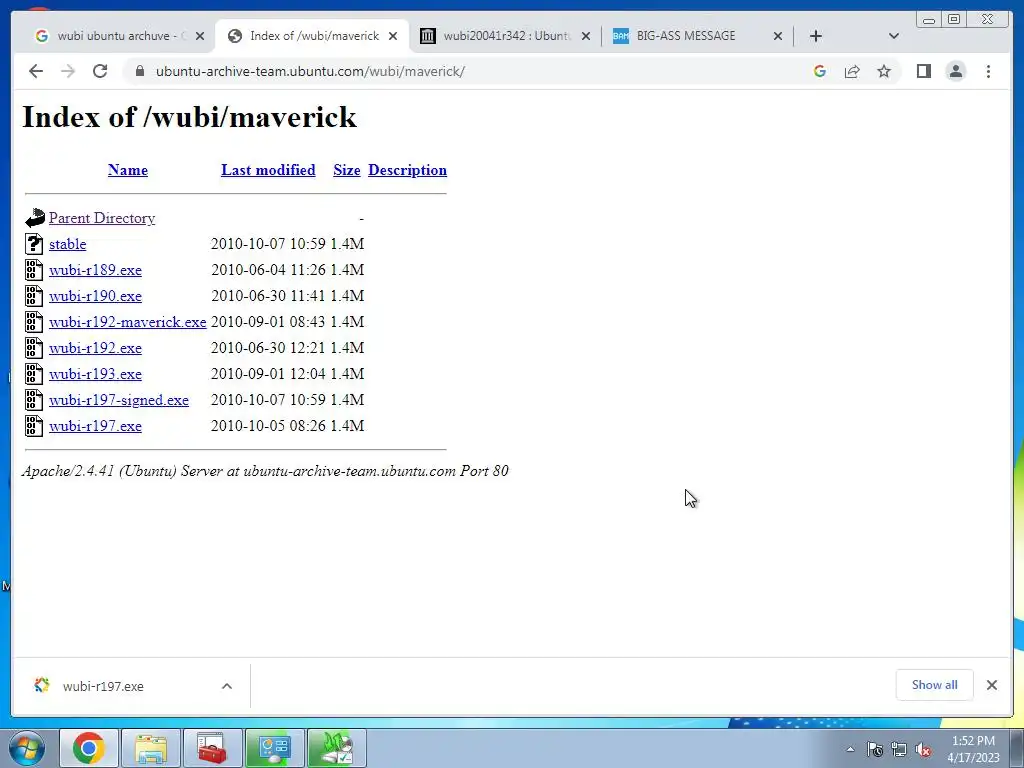Click the binary icon beside wubi-r193.exe
This screenshot has height=768, width=1024.
(34, 374)
